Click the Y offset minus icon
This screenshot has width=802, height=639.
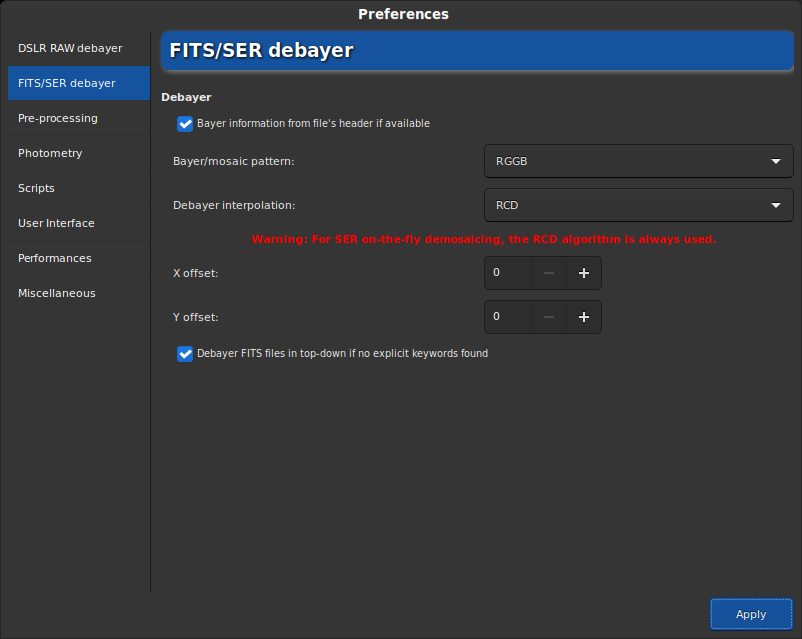(x=548, y=317)
